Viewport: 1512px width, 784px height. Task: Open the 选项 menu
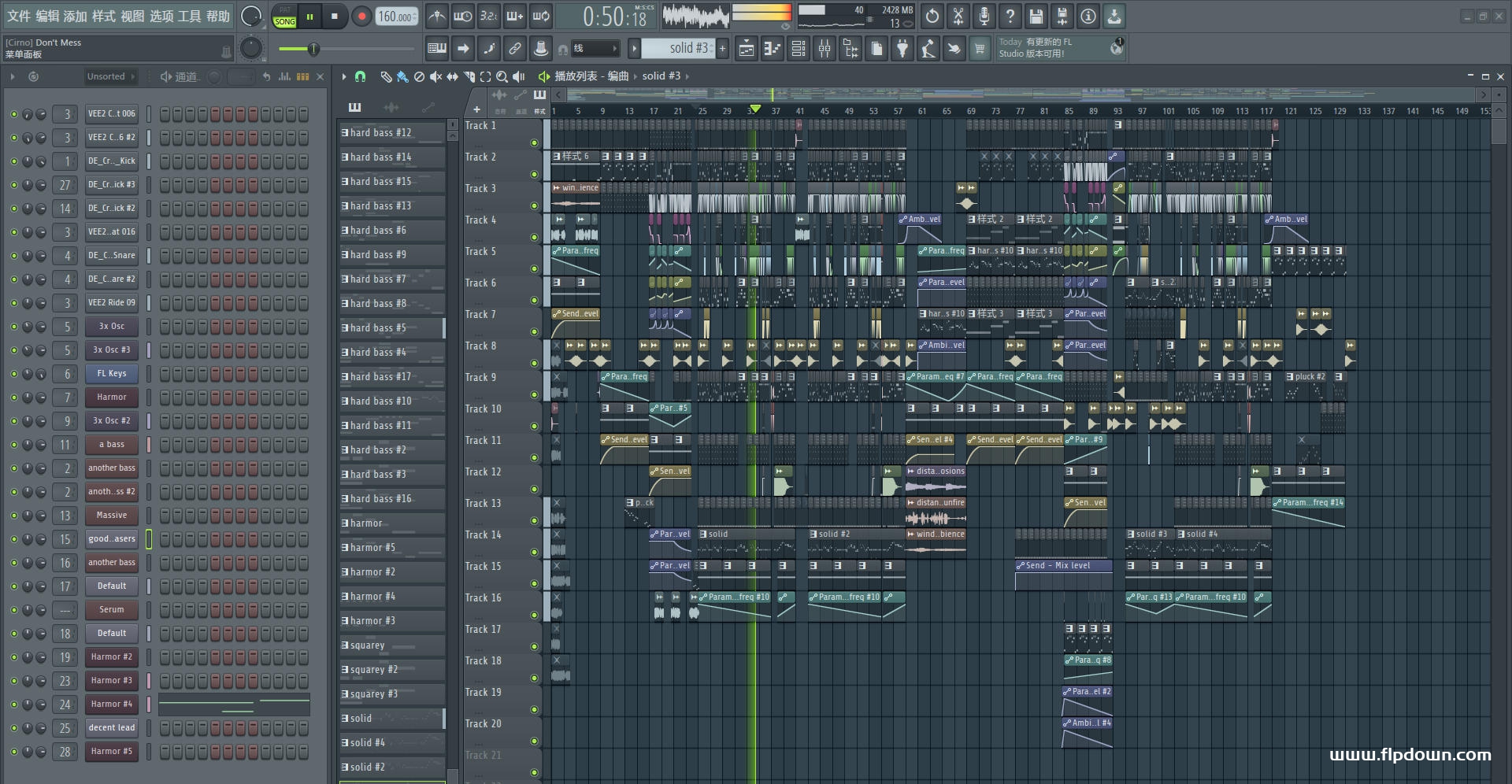tap(161, 16)
